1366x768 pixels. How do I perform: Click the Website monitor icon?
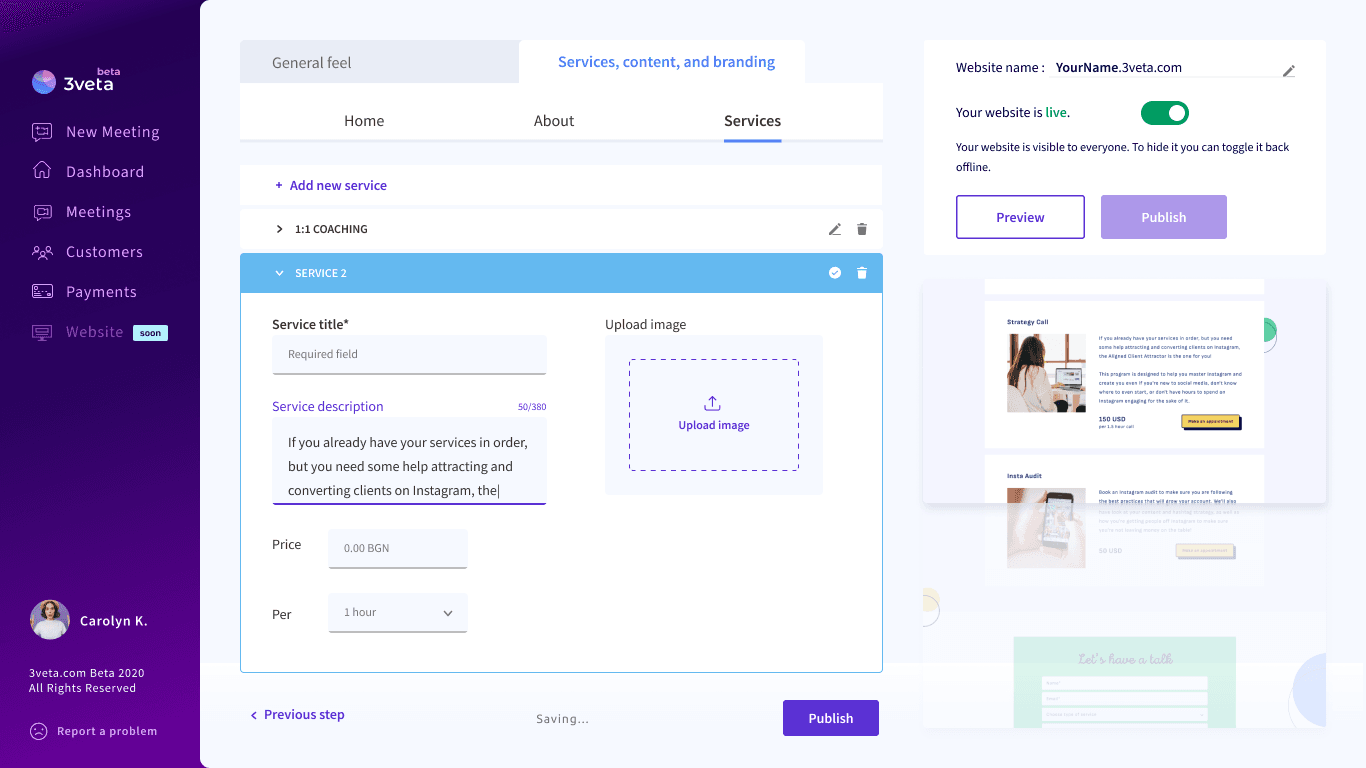pyautogui.click(x=42, y=332)
